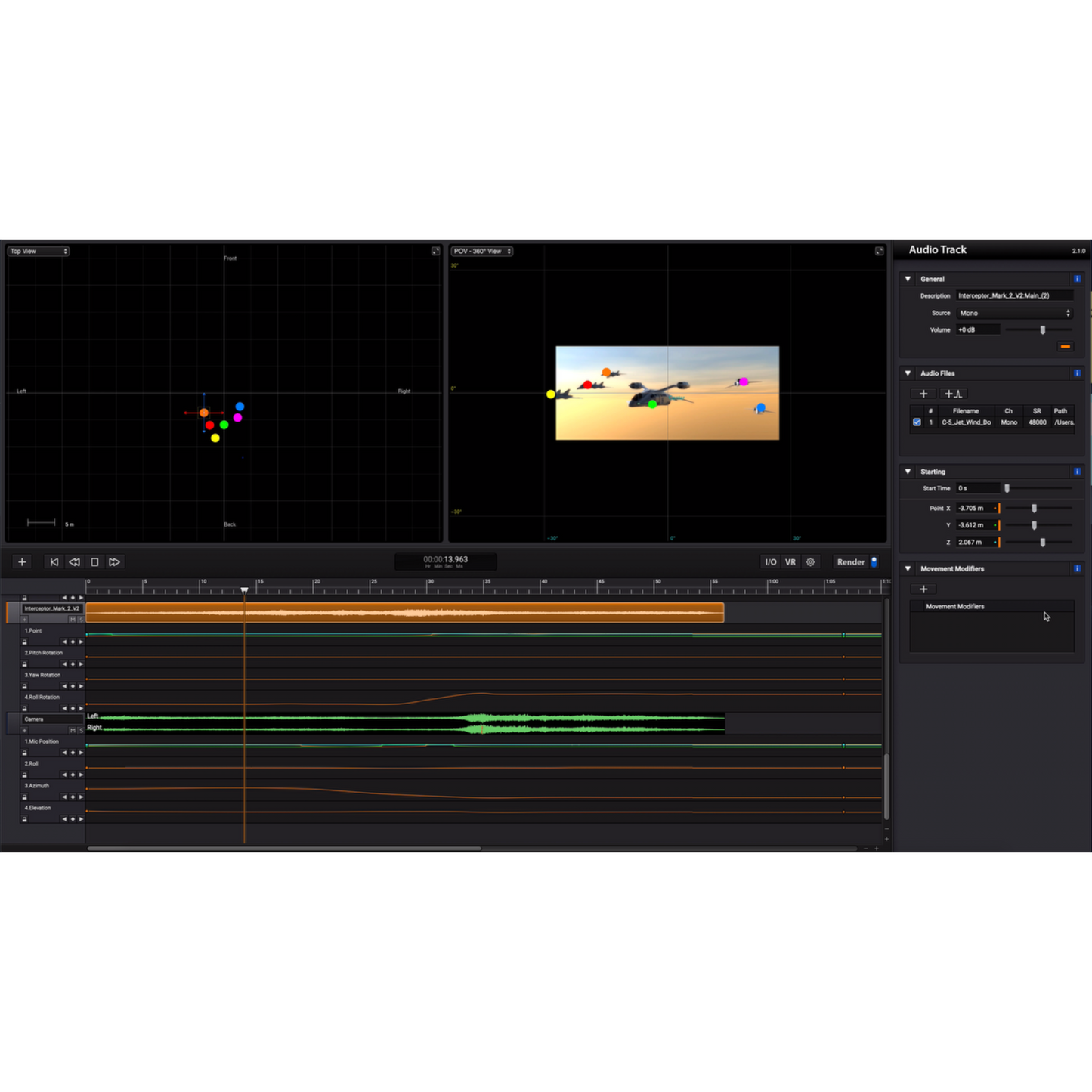Toggle the blue switch beside Render

coord(874,562)
